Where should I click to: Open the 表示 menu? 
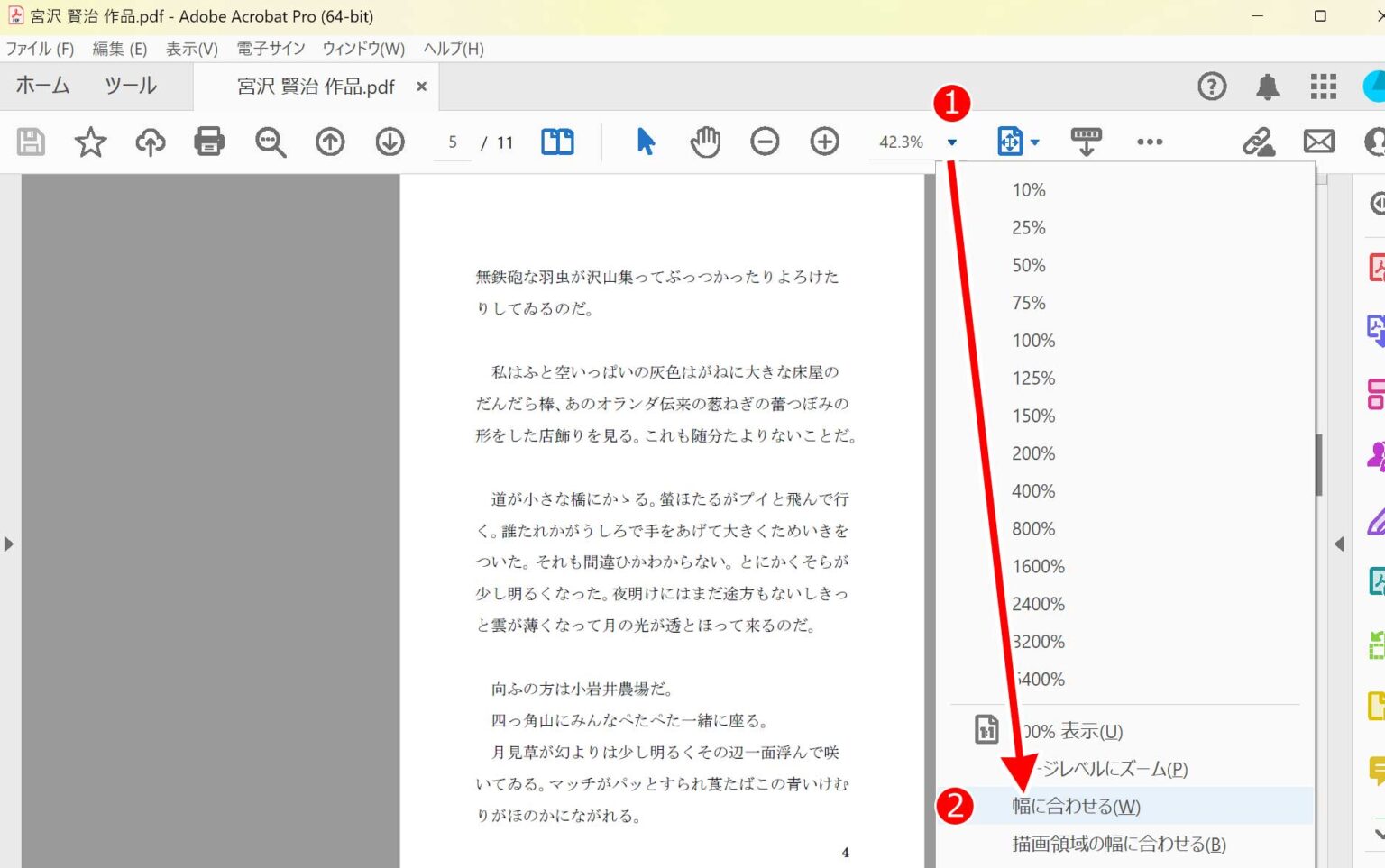click(x=190, y=49)
